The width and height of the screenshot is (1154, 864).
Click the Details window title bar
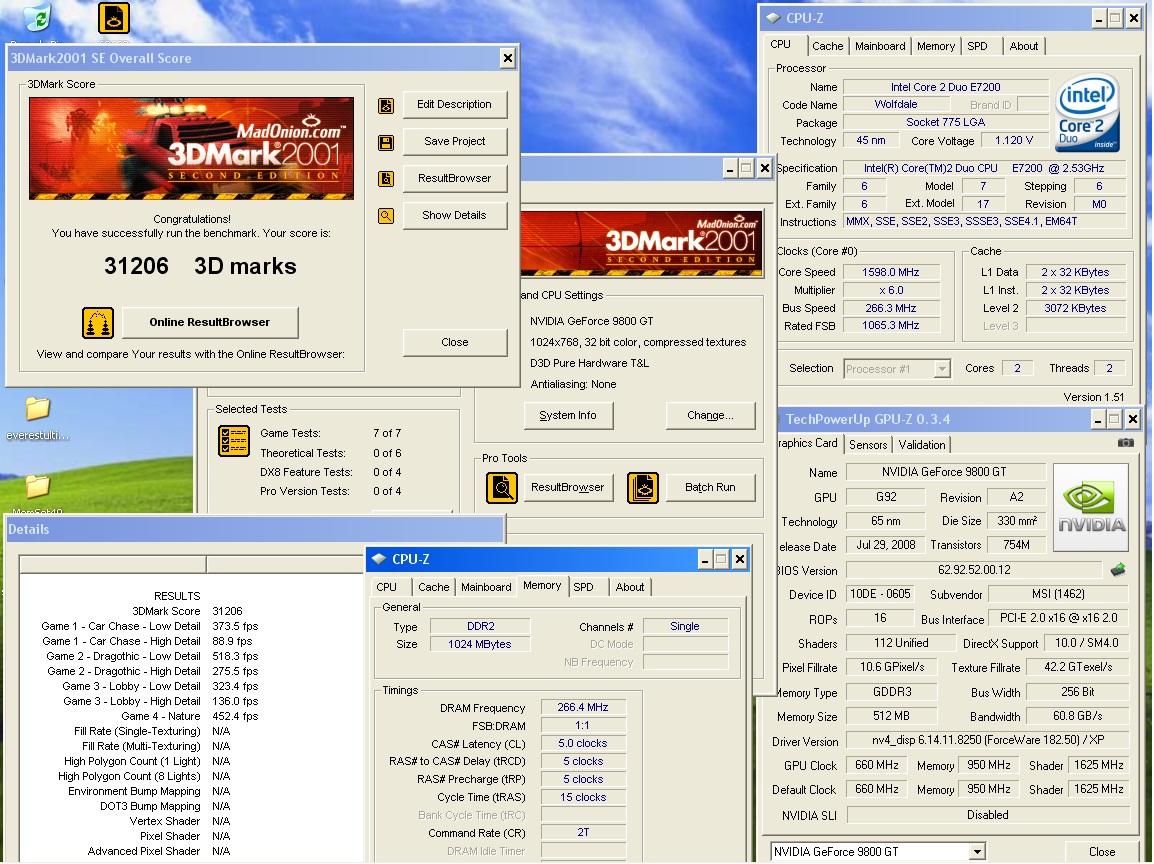[255, 529]
